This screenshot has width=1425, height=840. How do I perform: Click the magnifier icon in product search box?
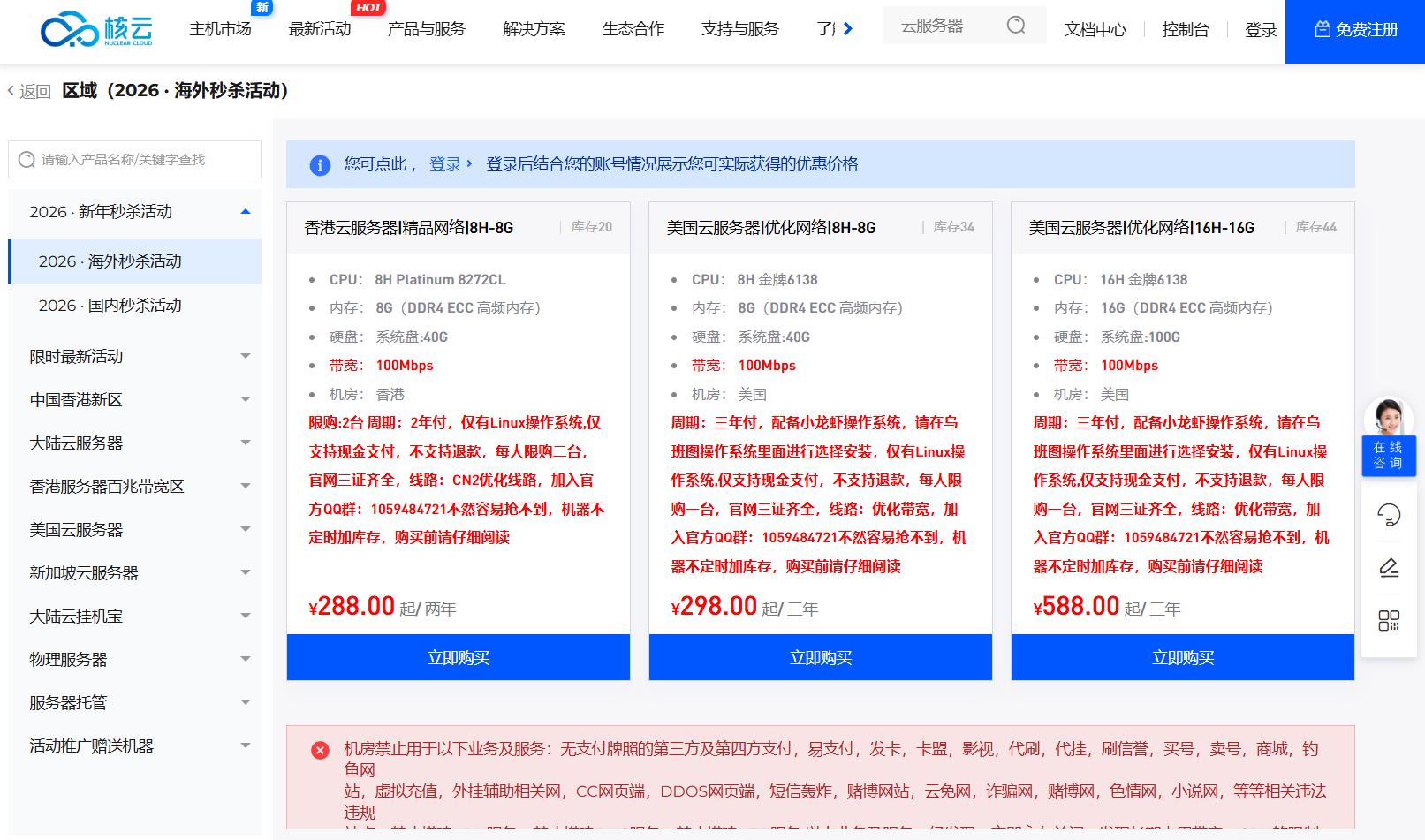click(x=27, y=160)
